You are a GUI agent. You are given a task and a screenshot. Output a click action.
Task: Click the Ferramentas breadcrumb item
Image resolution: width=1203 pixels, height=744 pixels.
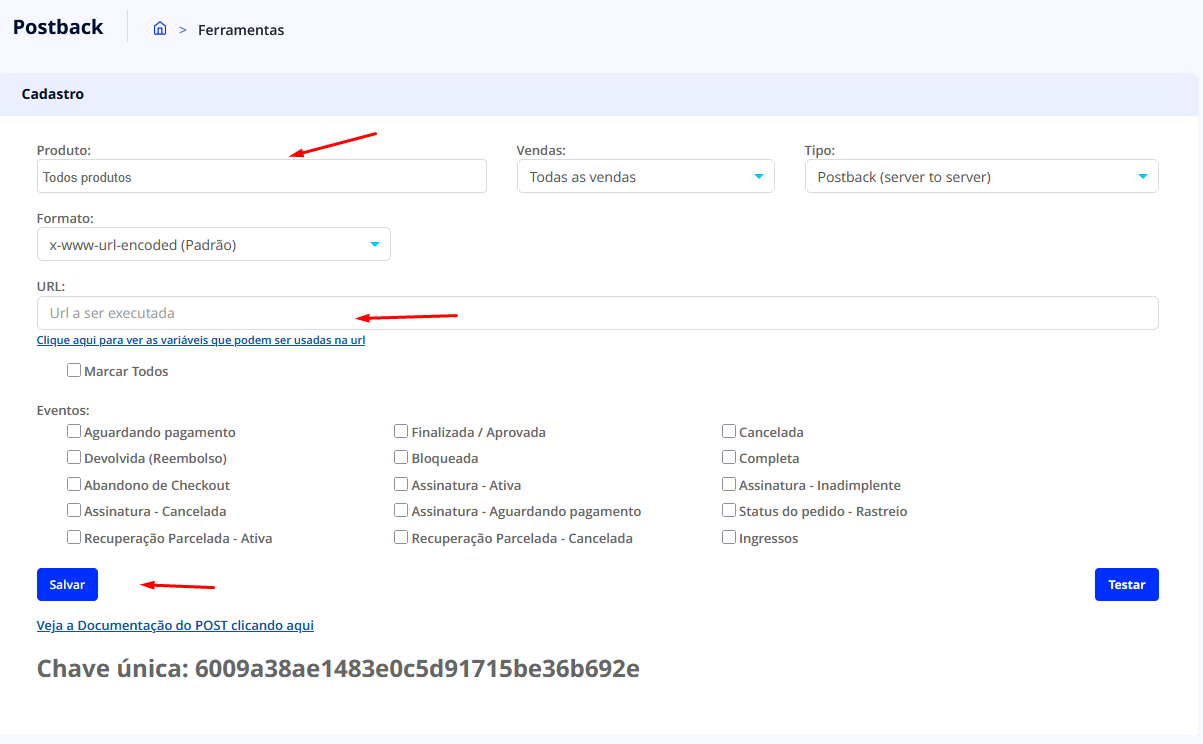[x=241, y=30]
